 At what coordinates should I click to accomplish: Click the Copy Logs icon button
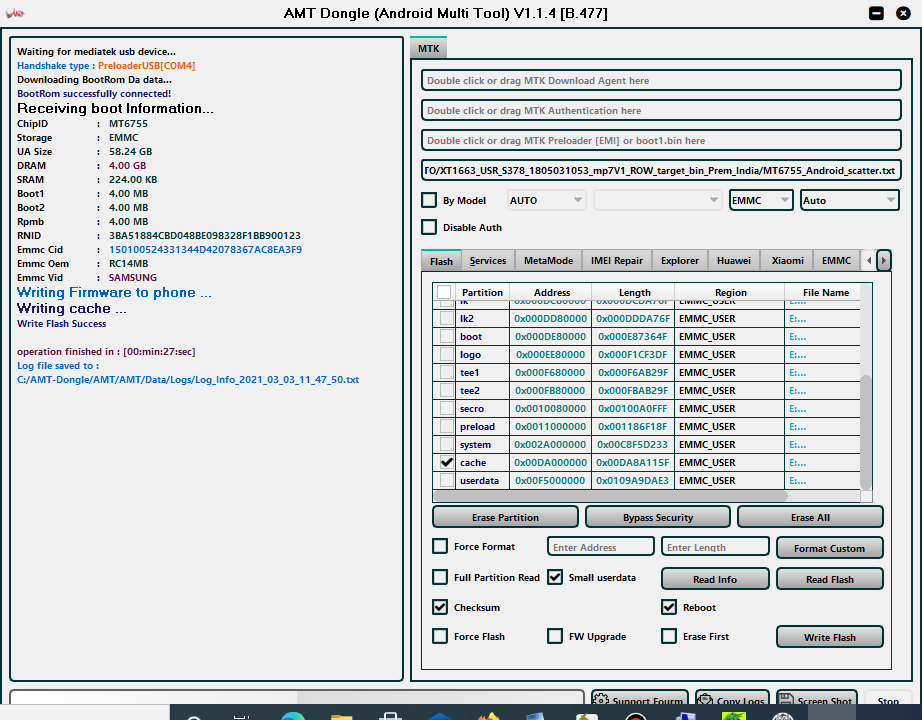732,700
